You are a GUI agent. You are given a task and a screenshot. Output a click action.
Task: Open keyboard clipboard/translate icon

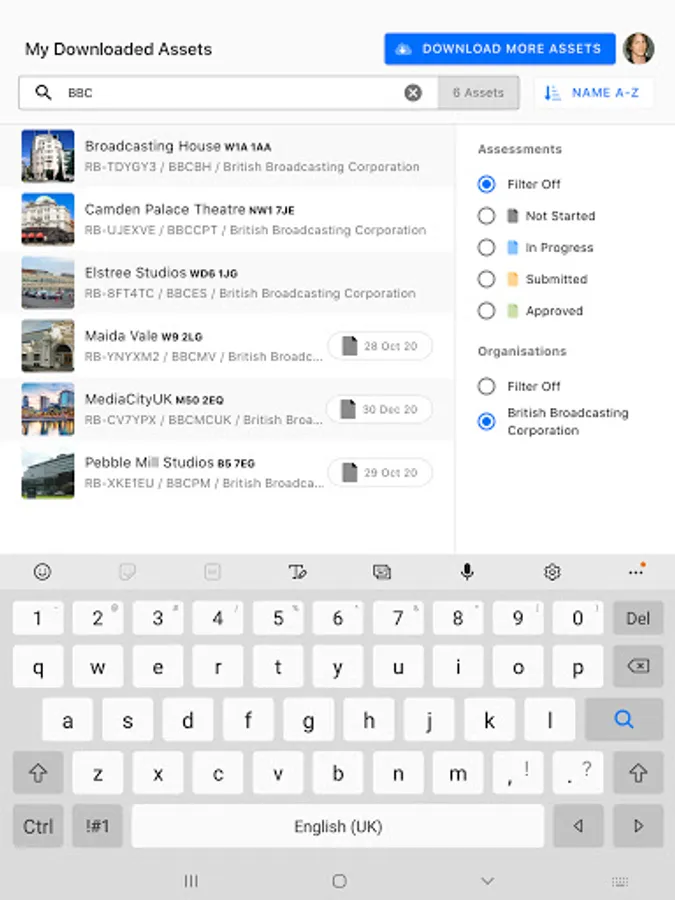tap(382, 572)
